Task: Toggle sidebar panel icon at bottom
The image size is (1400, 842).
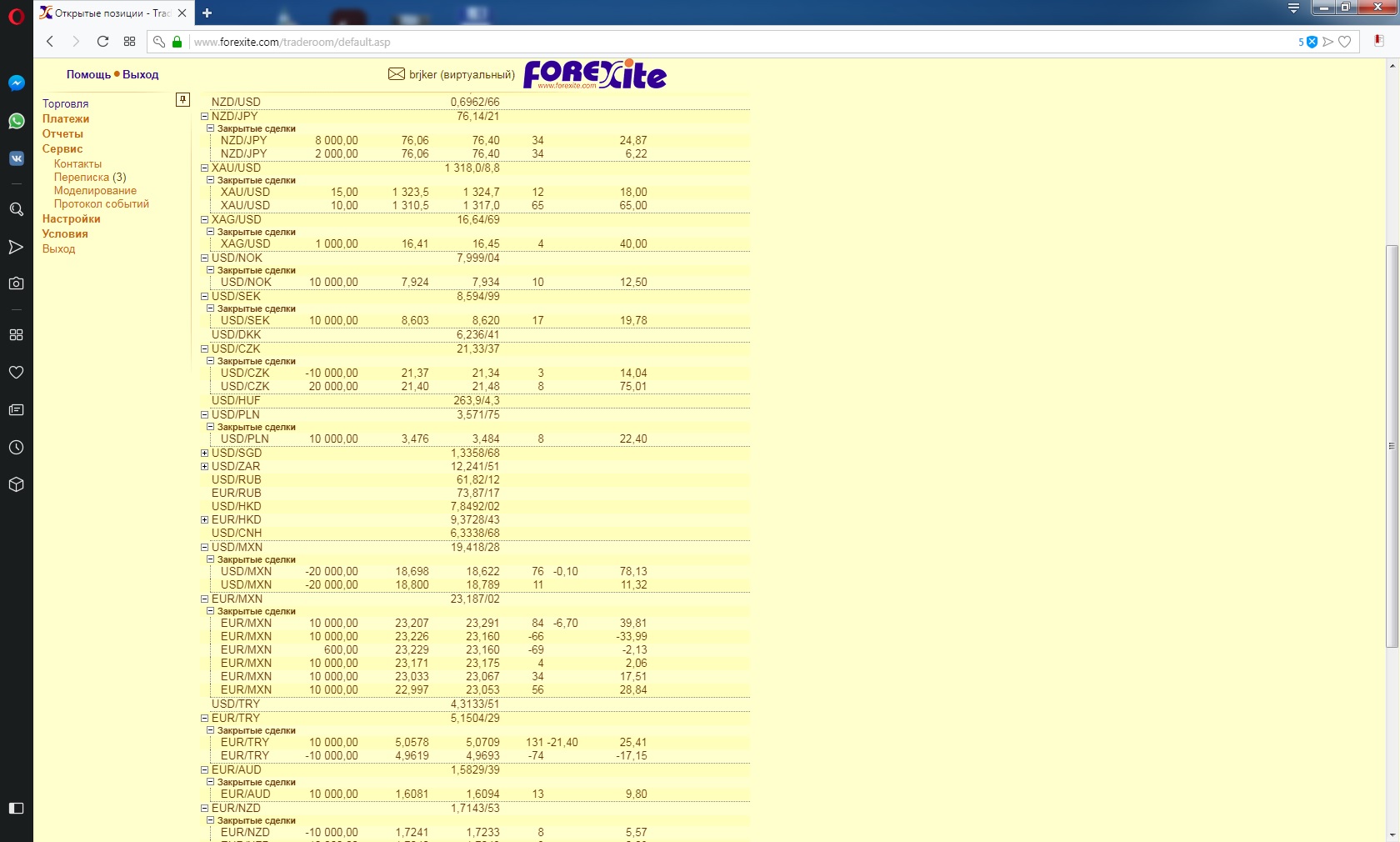Action: [16, 808]
